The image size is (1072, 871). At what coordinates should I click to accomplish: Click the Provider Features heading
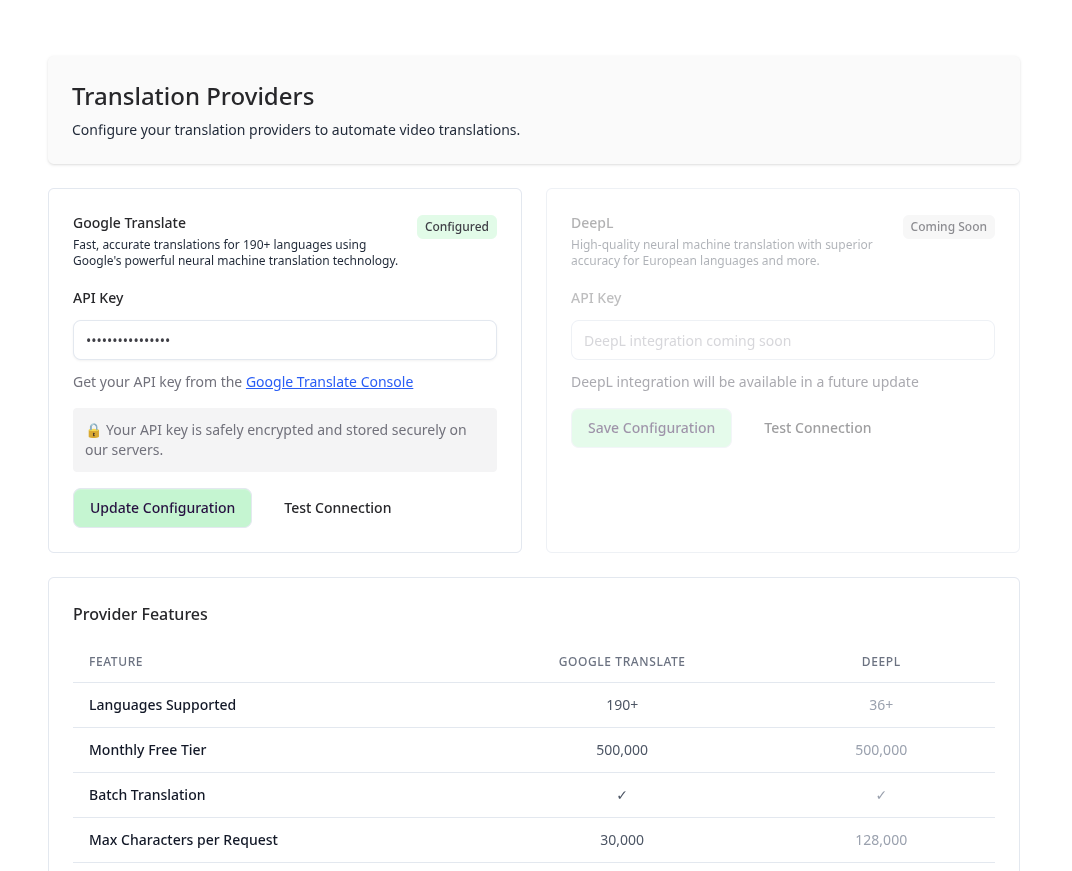point(140,614)
